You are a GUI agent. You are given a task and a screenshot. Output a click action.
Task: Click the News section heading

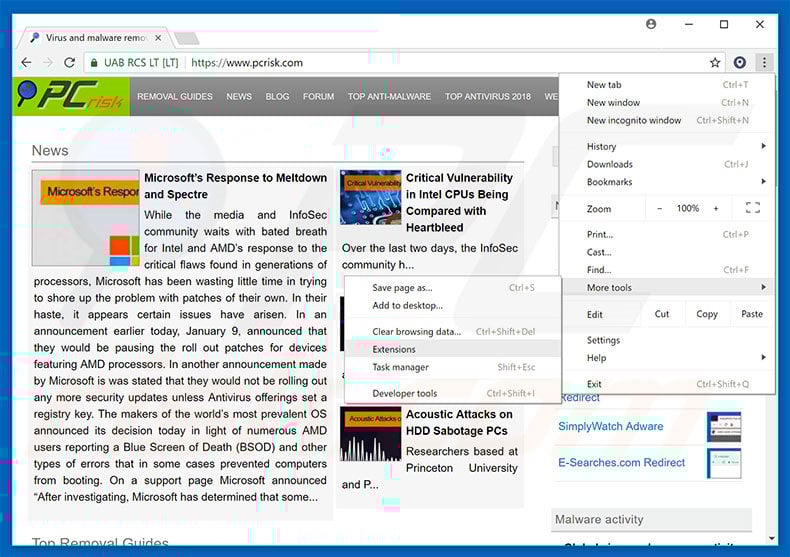tap(50, 151)
